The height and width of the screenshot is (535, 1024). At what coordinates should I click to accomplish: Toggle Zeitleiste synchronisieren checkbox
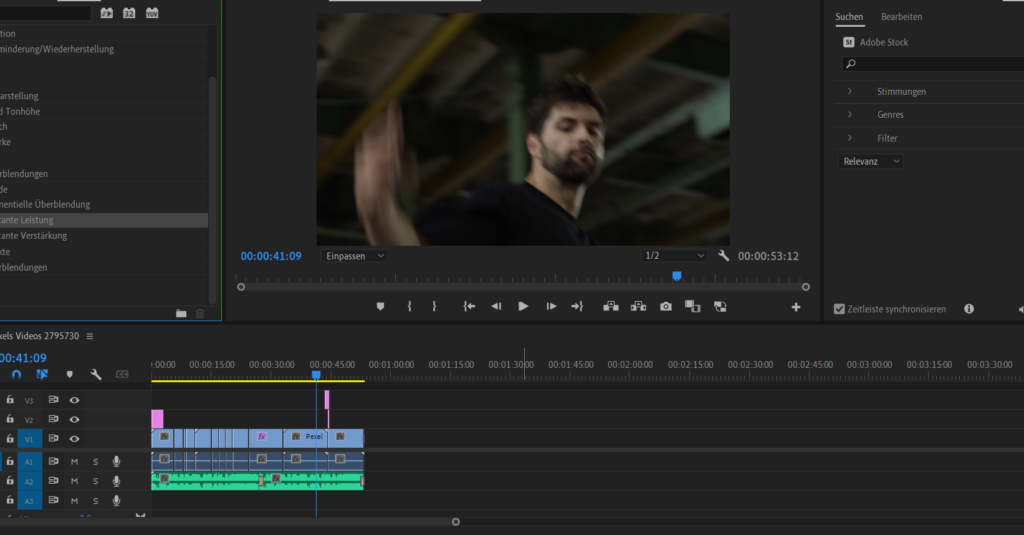coord(839,309)
